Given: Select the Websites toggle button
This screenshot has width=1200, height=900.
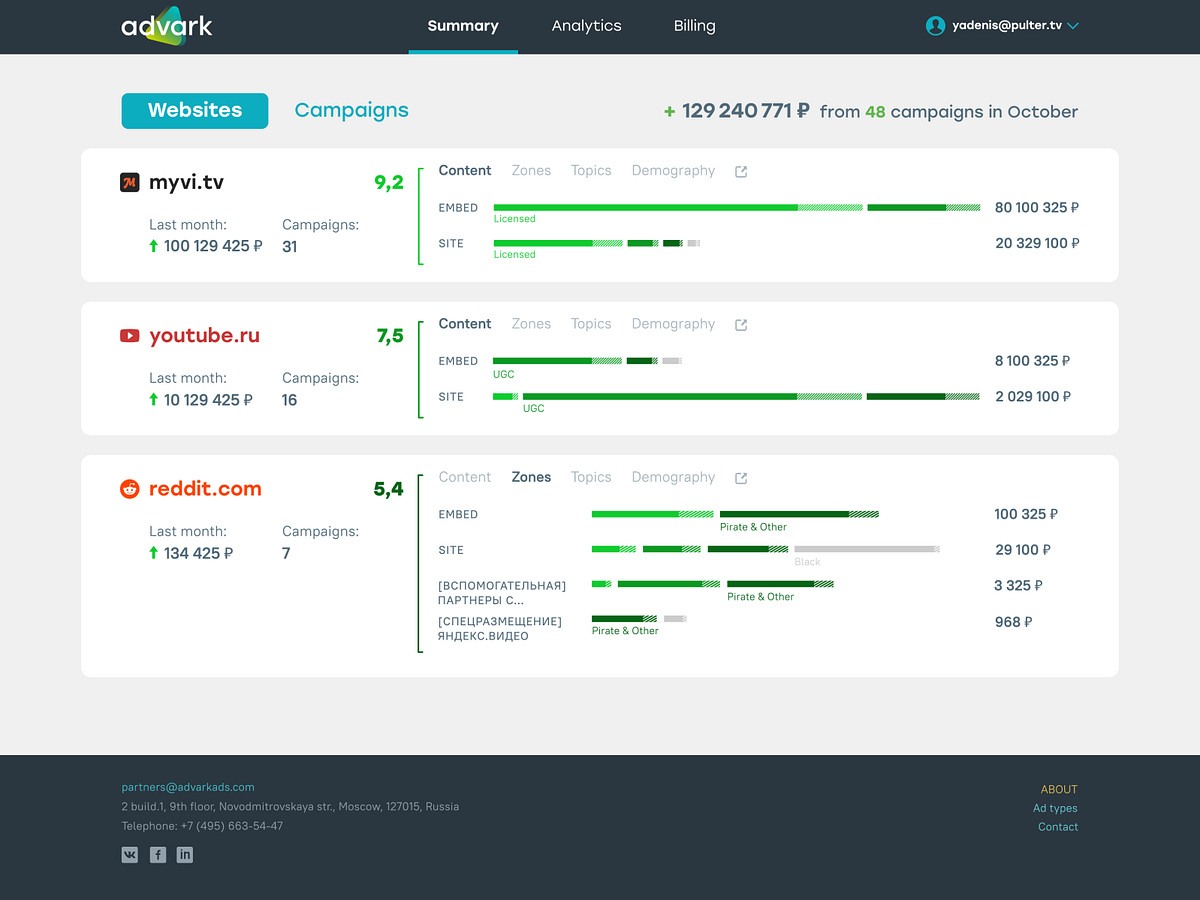Looking at the screenshot, I should tap(194, 111).
